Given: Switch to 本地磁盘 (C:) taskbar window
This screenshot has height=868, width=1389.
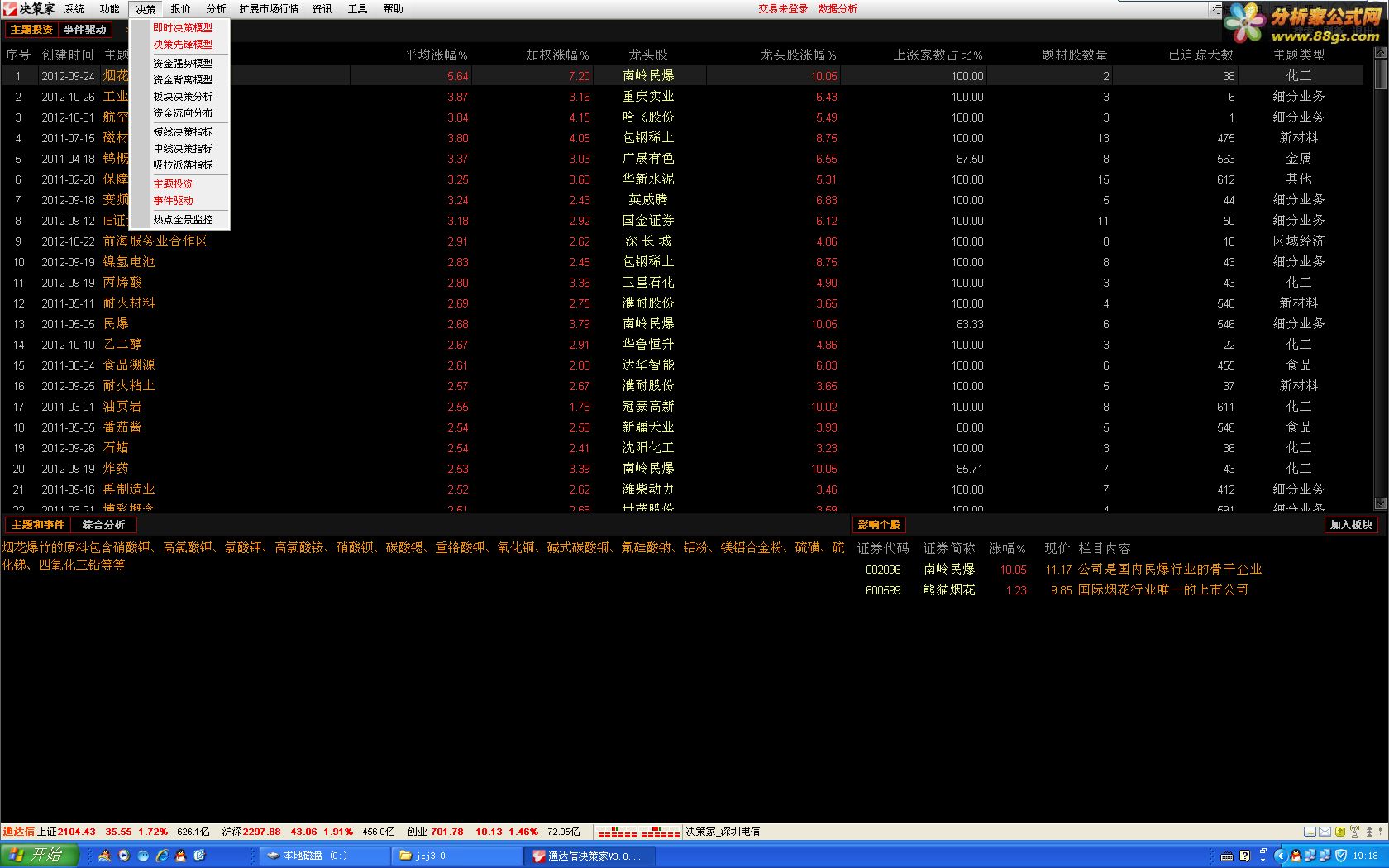Looking at the screenshot, I should click(323, 856).
